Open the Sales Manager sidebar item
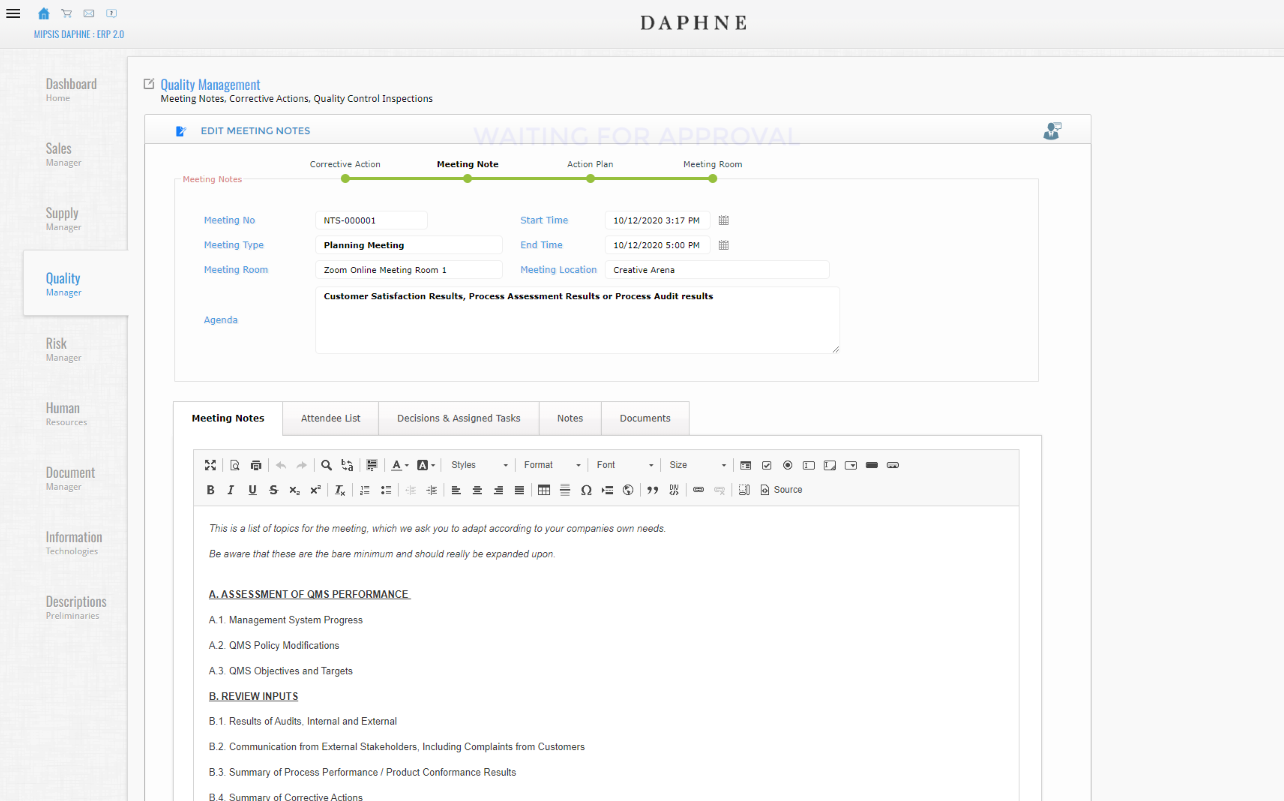 (x=64, y=154)
